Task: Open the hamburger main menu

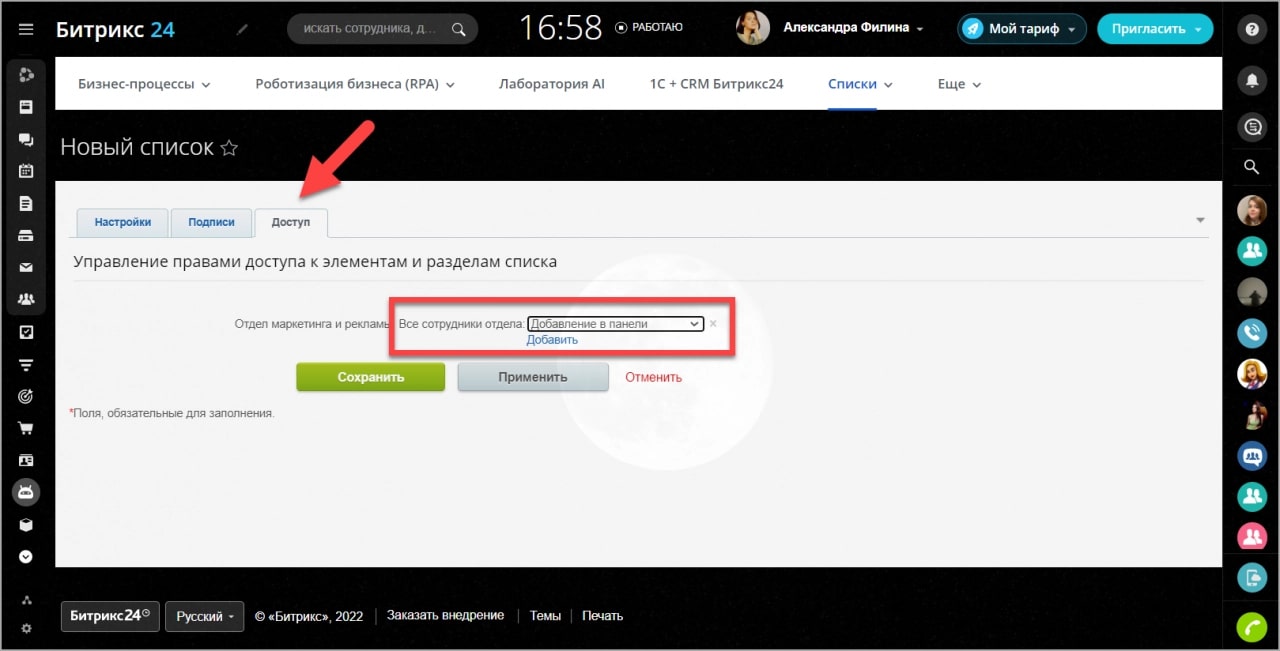Action: point(26,29)
